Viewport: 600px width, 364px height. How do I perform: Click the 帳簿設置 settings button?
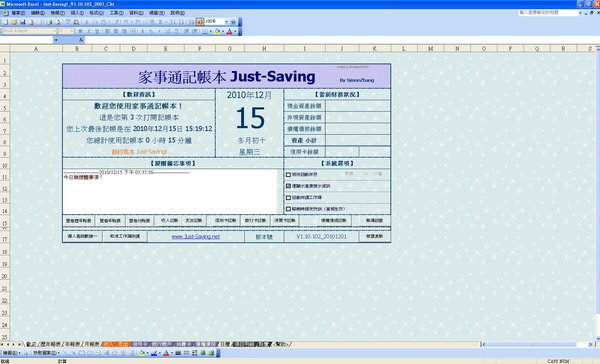(x=374, y=220)
